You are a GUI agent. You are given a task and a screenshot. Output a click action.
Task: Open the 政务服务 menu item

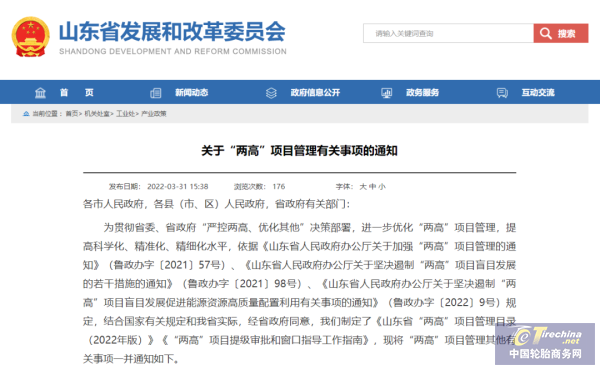pos(422,93)
